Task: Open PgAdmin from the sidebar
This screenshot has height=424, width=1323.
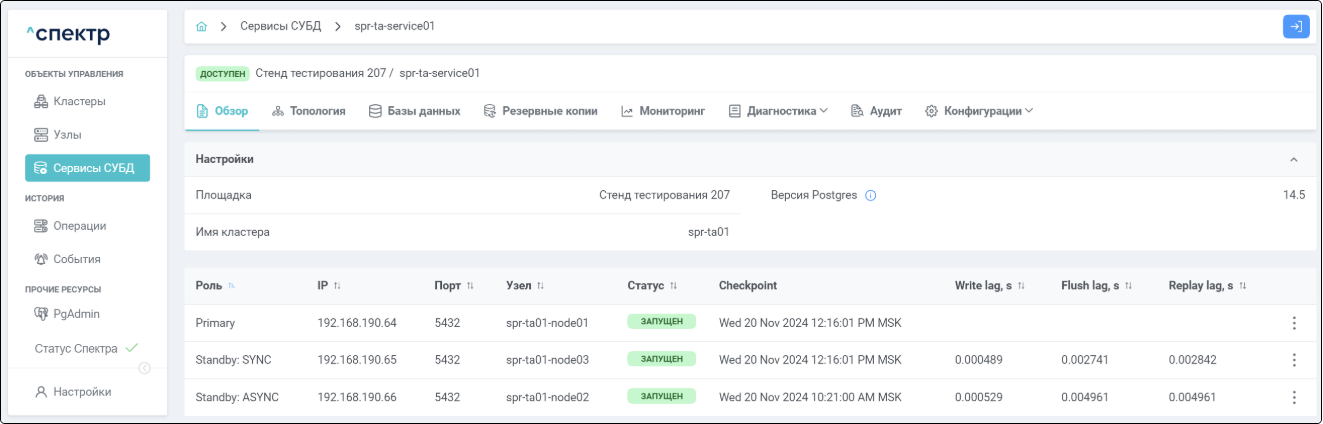Action: click(x=76, y=314)
